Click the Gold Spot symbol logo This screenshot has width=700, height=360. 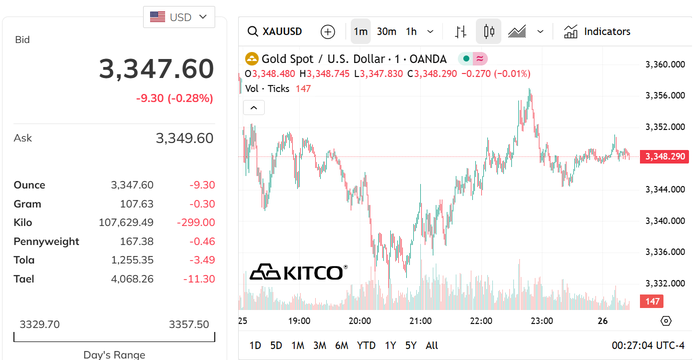pyautogui.click(x=252, y=59)
